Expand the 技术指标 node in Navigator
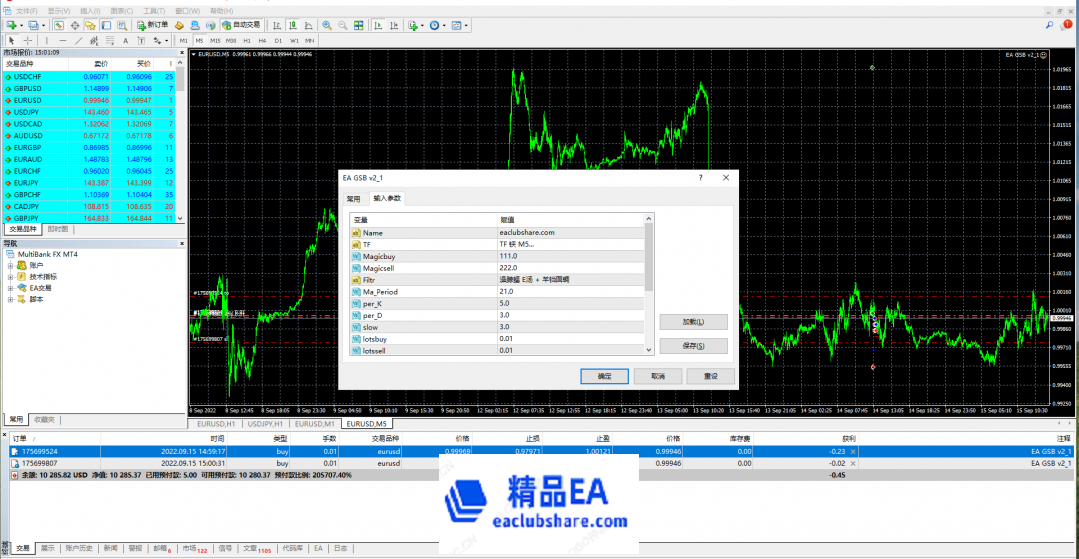This screenshot has width=1079, height=559. point(11,276)
